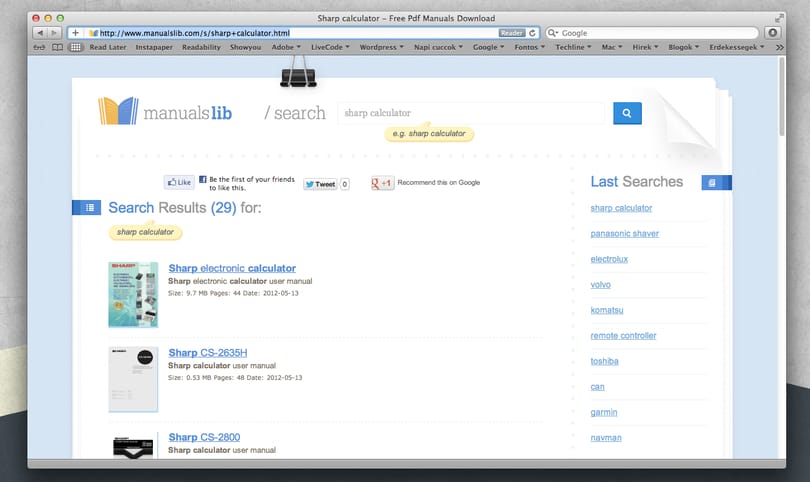Click the Sharp electronic calculator thumbnail
Viewport: 810px width, 482px height.
(x=133, y=294)
